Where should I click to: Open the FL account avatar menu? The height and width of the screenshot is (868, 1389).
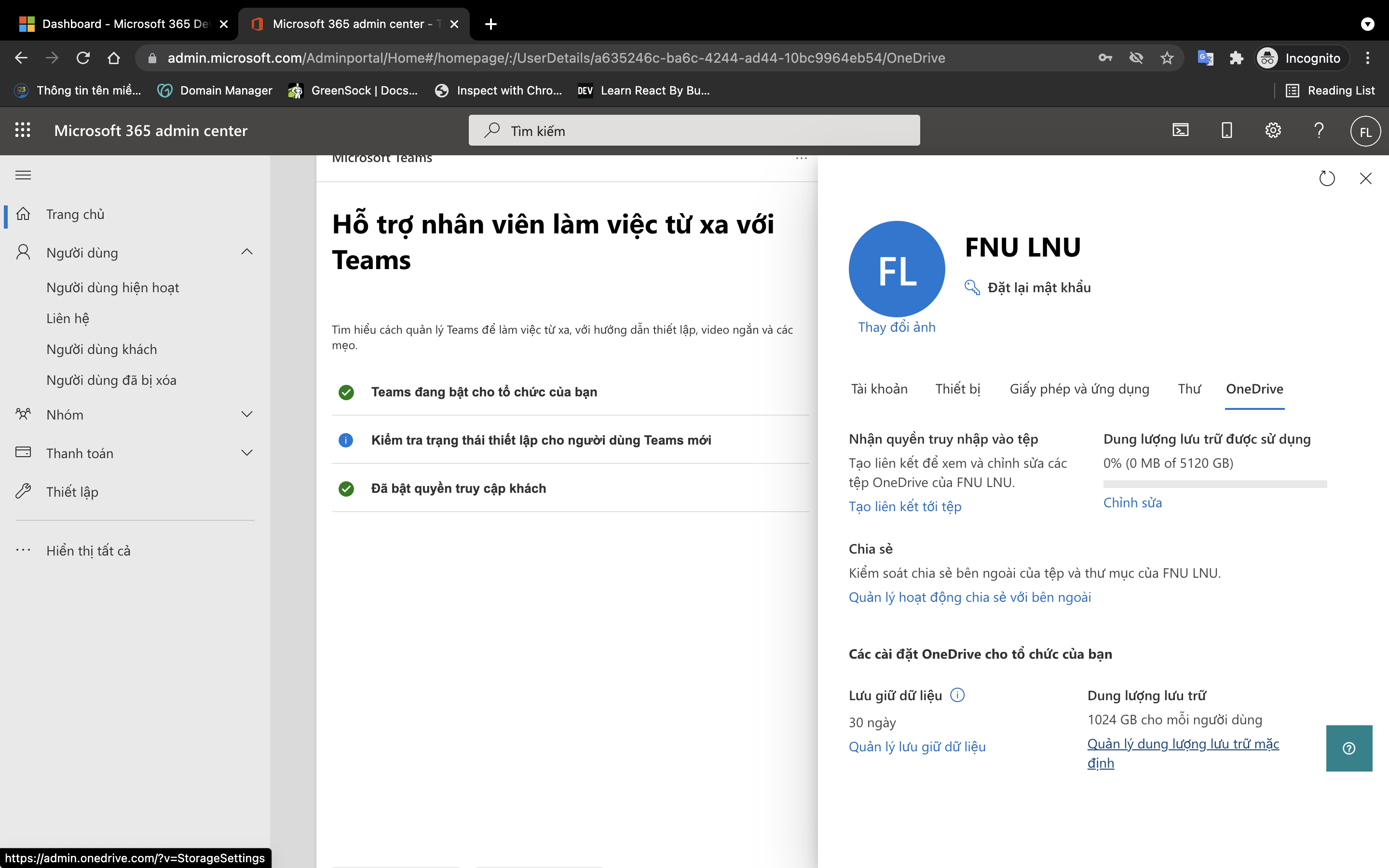1364,131
